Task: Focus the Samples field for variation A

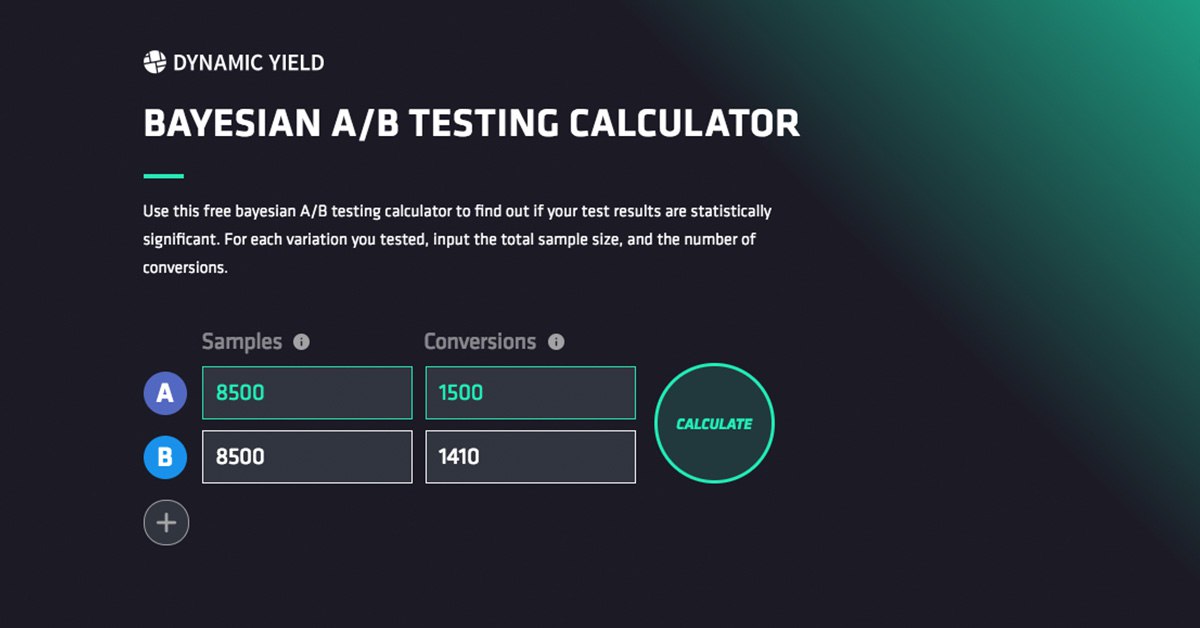Action: point(307,393)
